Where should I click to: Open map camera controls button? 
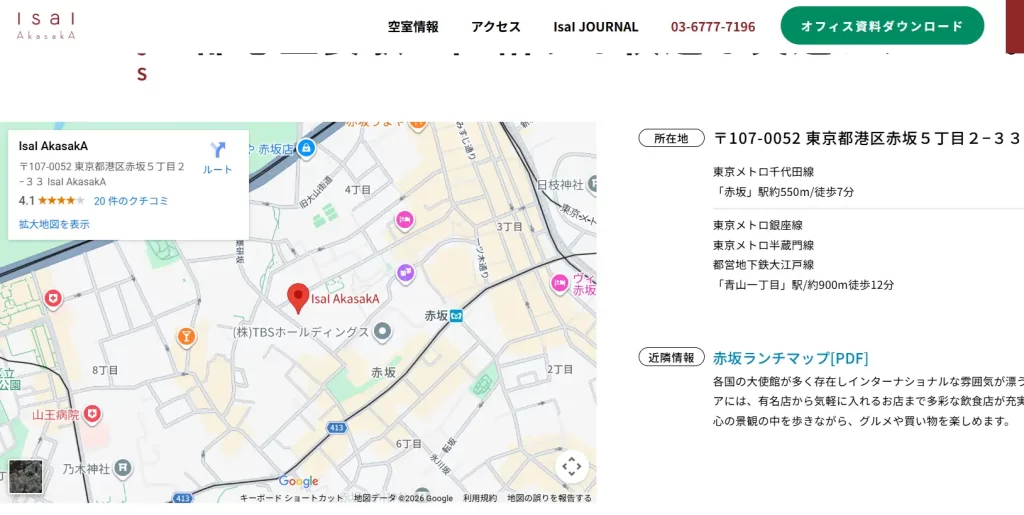tap(571, 467)
